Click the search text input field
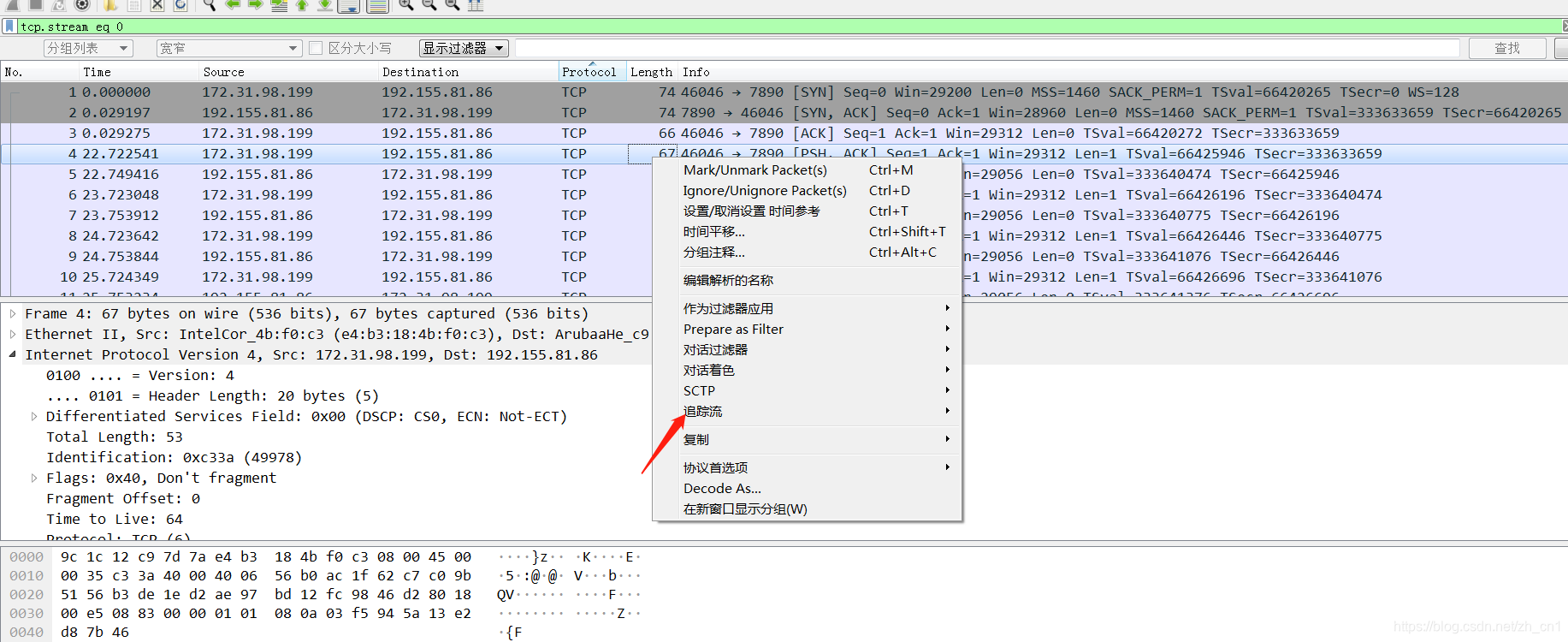The width and height of the screenshot is (1568, 642). 987,48
